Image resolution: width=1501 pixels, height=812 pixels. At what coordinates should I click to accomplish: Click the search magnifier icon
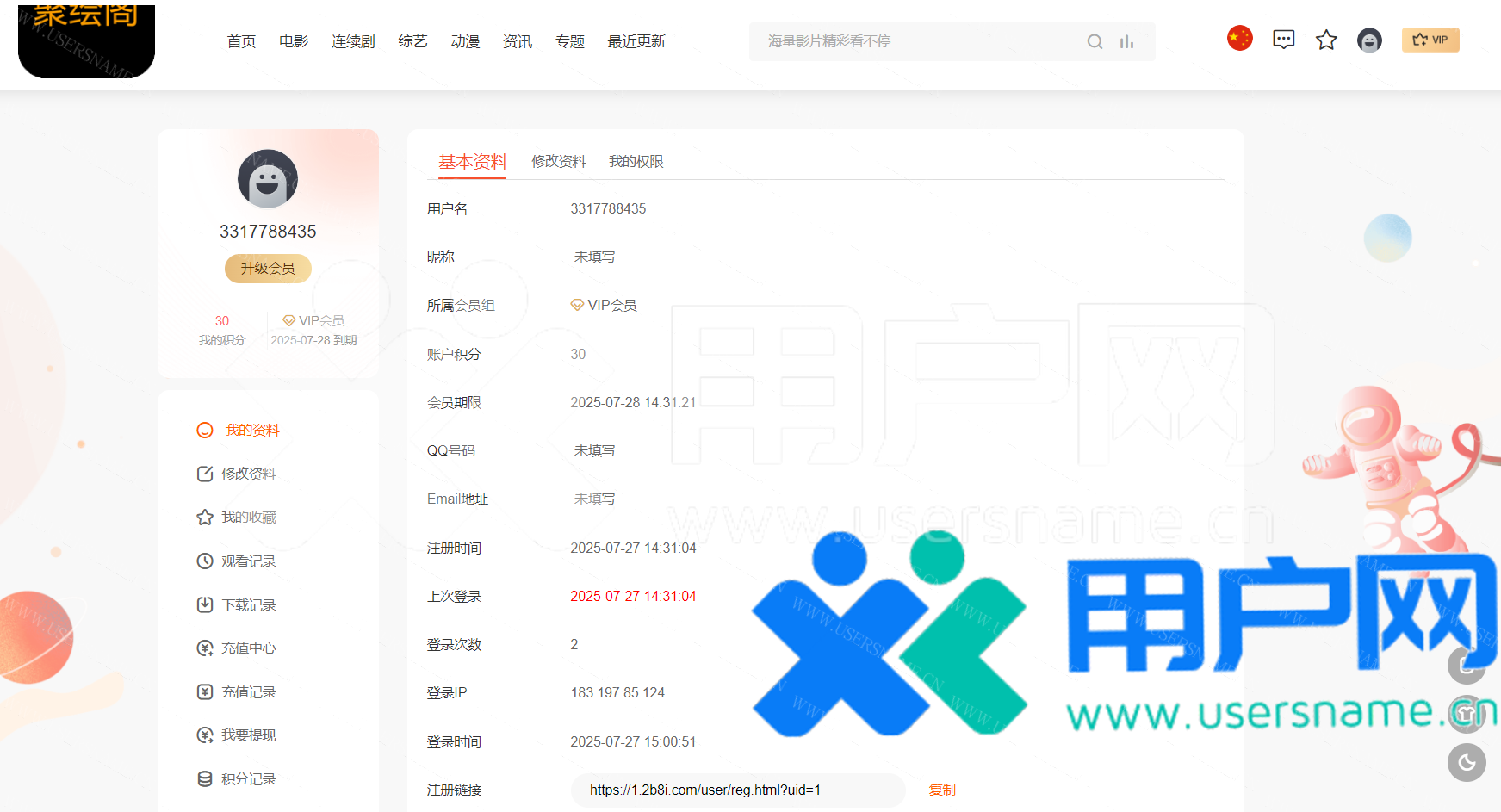pos(1095,41)
